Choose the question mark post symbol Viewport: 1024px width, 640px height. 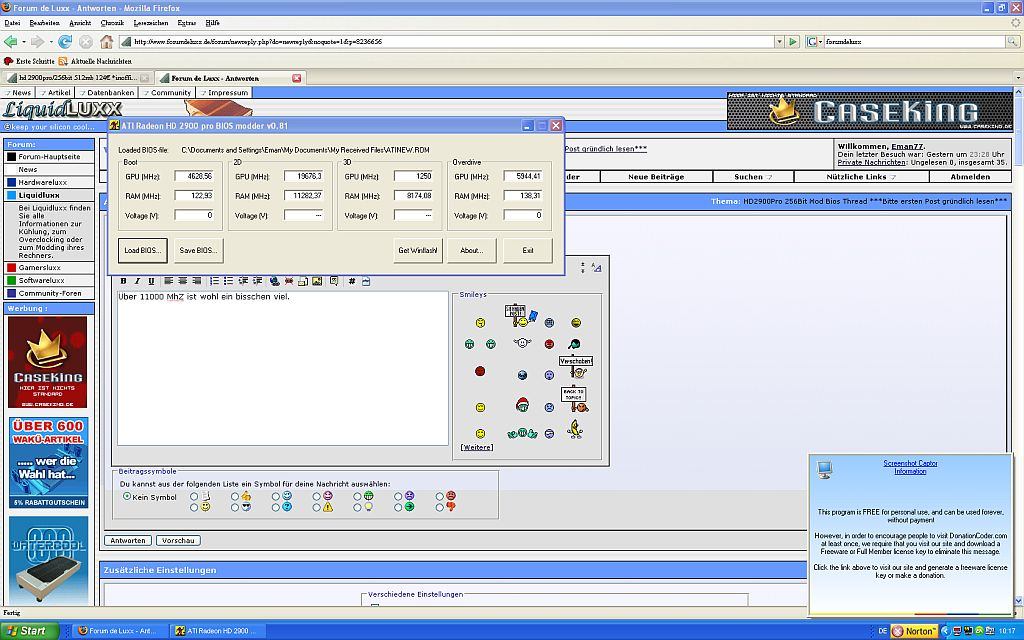[x=276, y=507]
